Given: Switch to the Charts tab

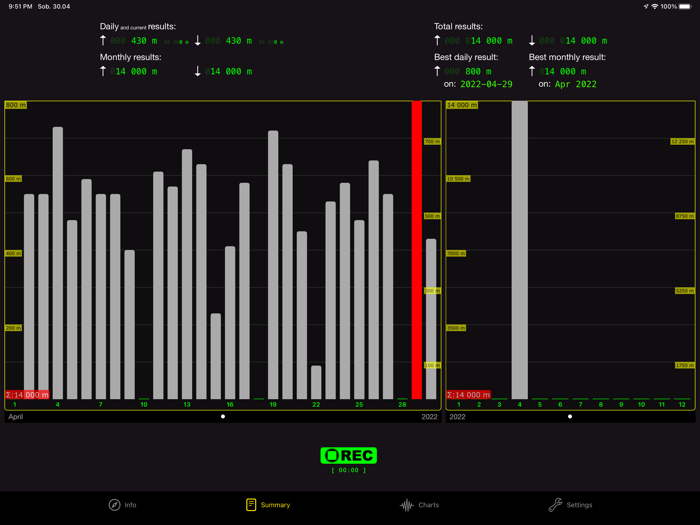Looking at the screenshot, I should coord(420,505).
